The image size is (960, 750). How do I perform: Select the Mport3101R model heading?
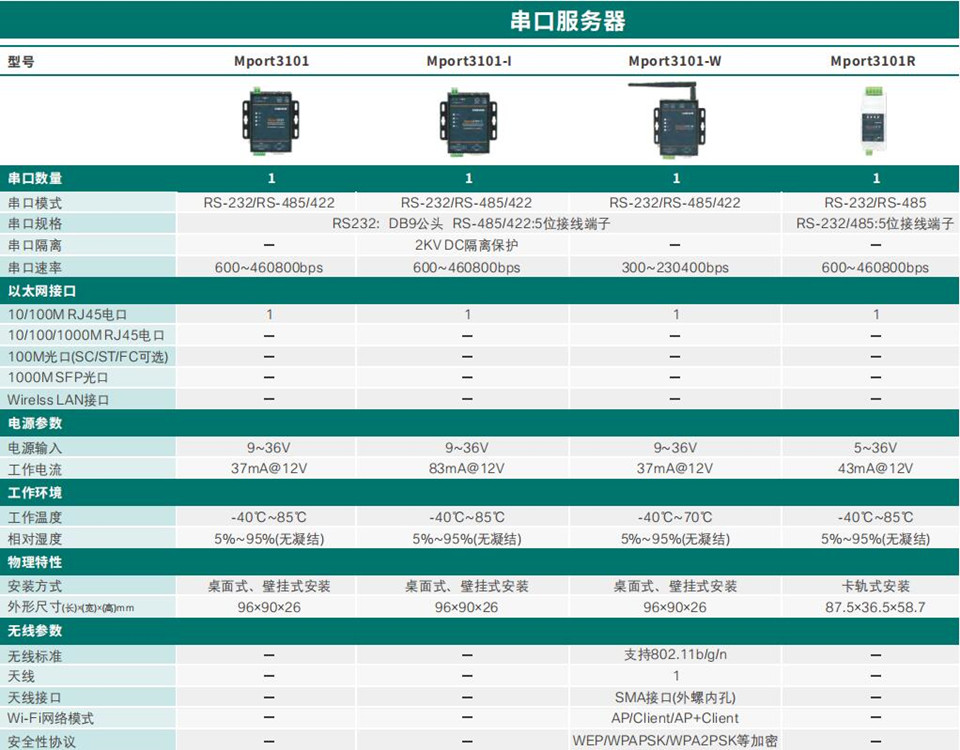click(x=872, y=61)
